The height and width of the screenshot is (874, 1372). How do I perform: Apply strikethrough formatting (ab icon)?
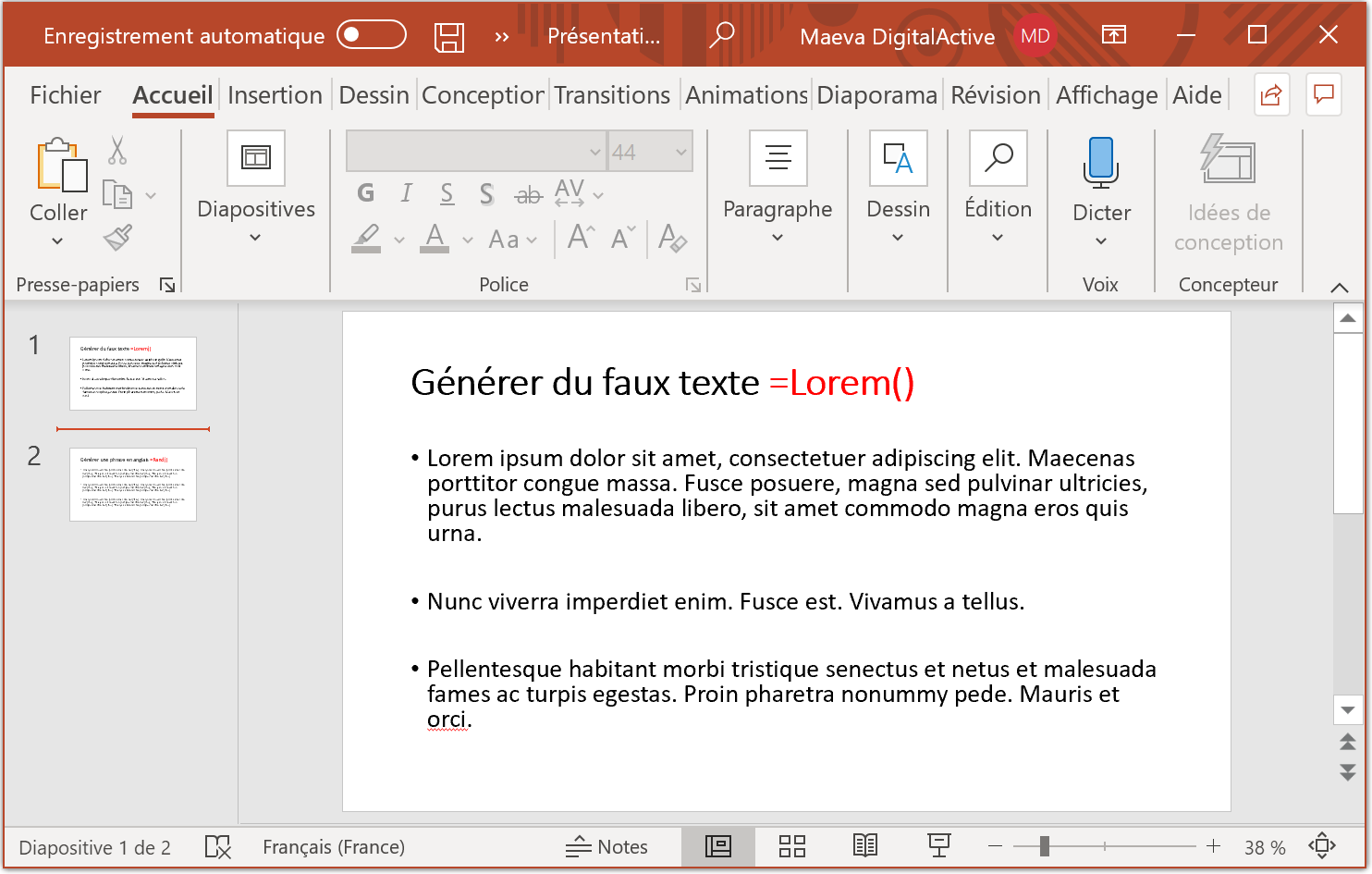click(528, 194)
